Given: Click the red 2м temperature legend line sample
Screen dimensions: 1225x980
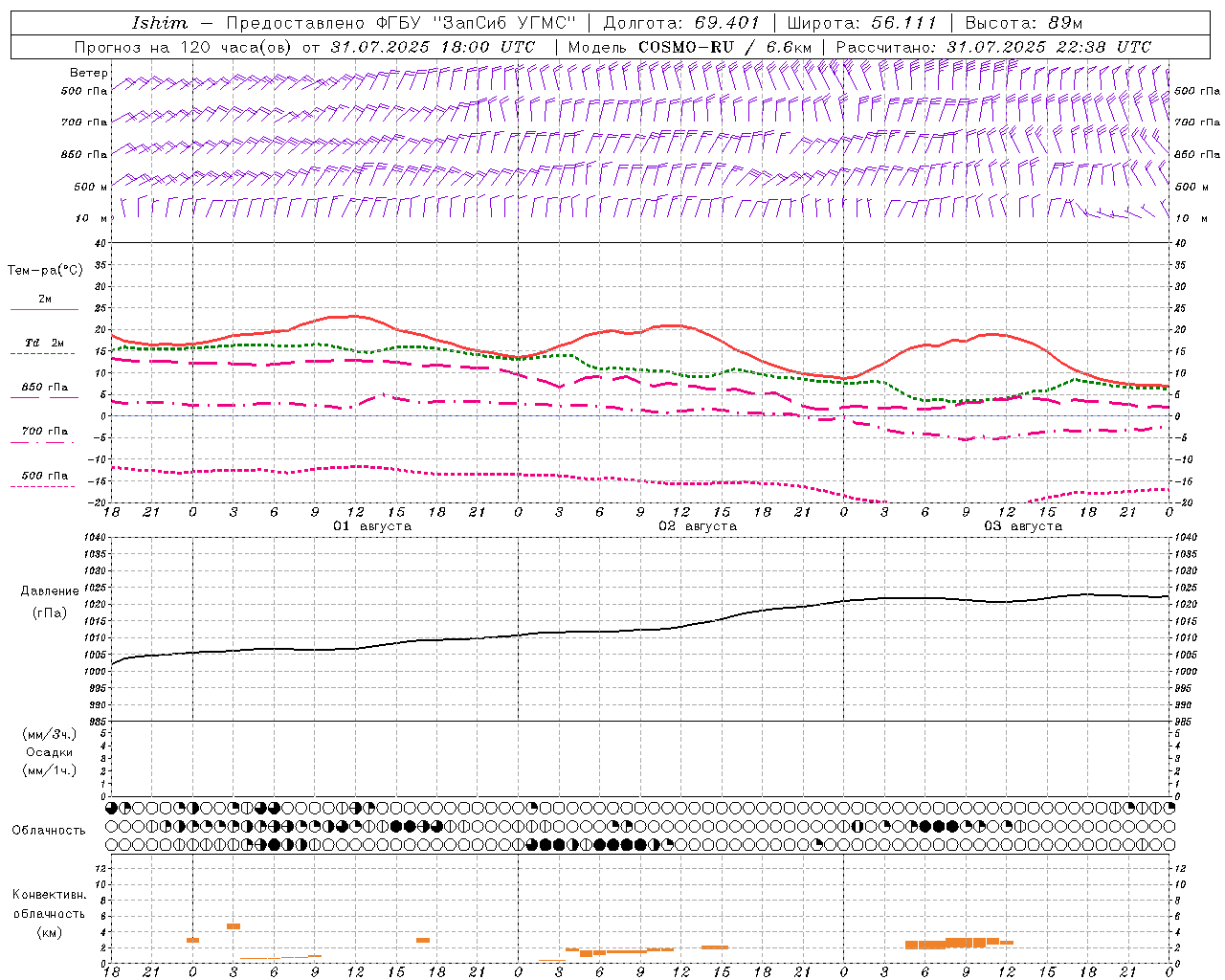Looking at the screenshot, I should [44, 309].
